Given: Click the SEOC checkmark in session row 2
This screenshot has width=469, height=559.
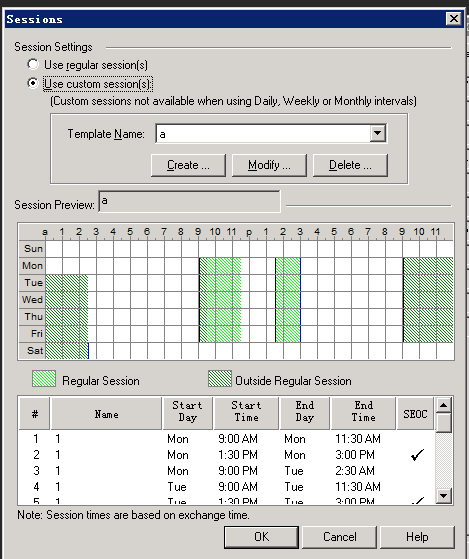Looking at the screenshot, I should pyautogui.click(x=417, y=455).
